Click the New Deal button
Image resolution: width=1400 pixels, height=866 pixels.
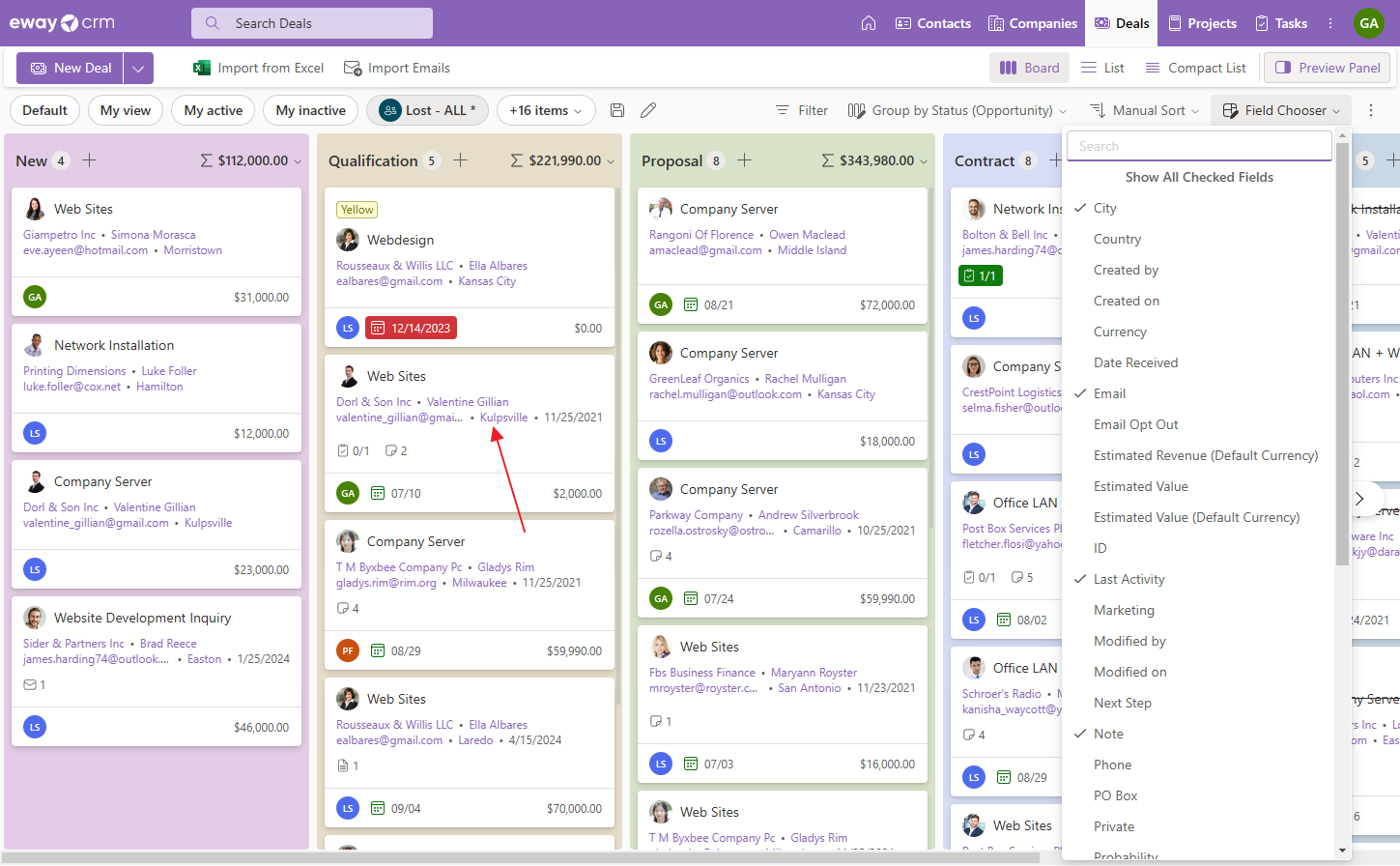(71, 68)
